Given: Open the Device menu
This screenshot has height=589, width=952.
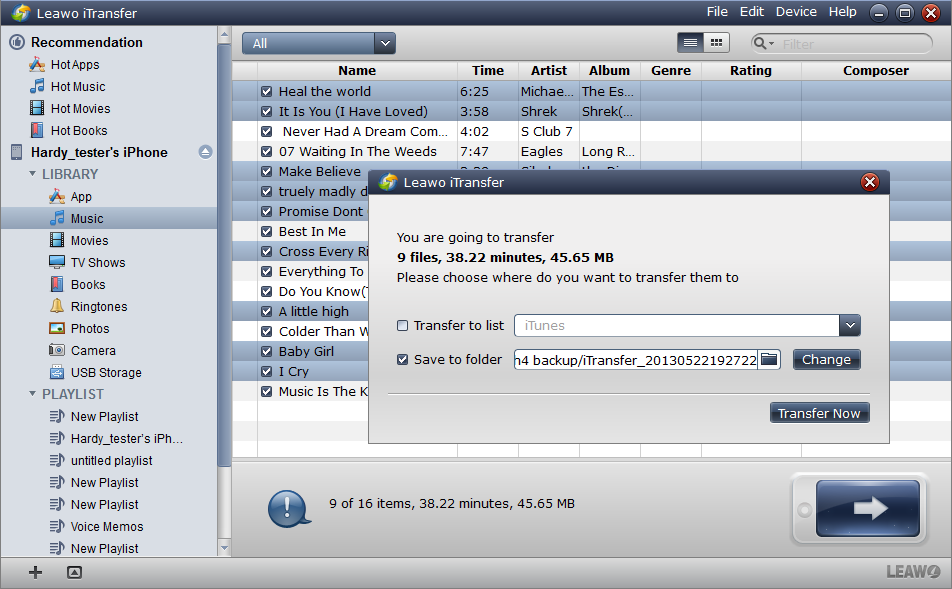Looking at the screenshot, I should [796, 12].
